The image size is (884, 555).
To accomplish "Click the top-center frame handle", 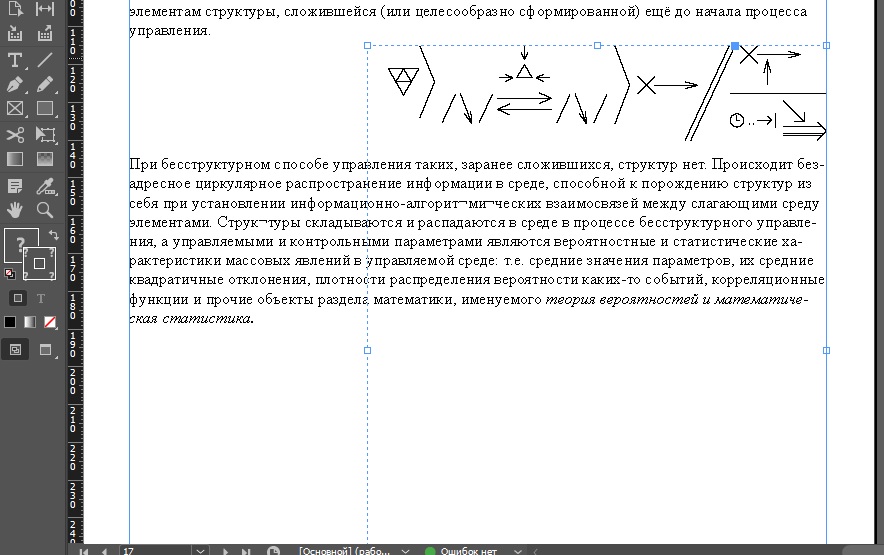I will (598, 46).
